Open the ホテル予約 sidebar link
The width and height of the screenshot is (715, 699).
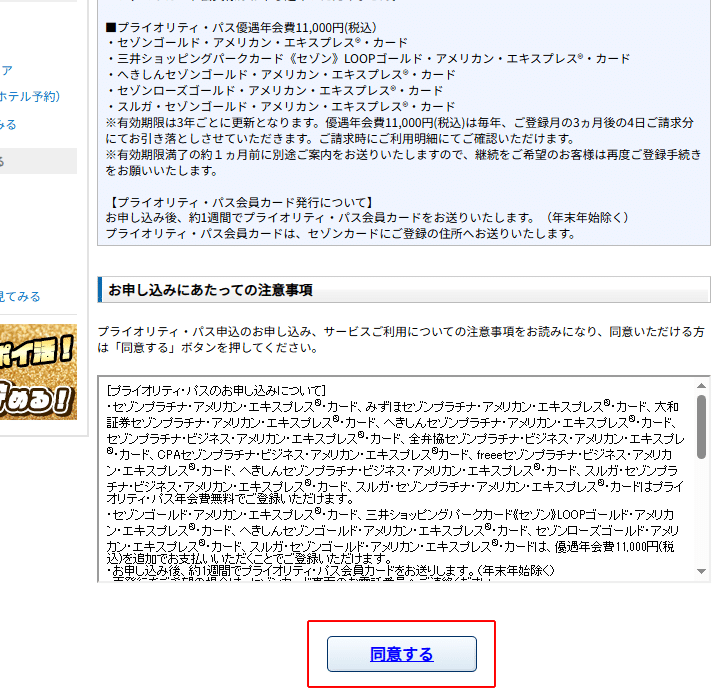[30, 97]
